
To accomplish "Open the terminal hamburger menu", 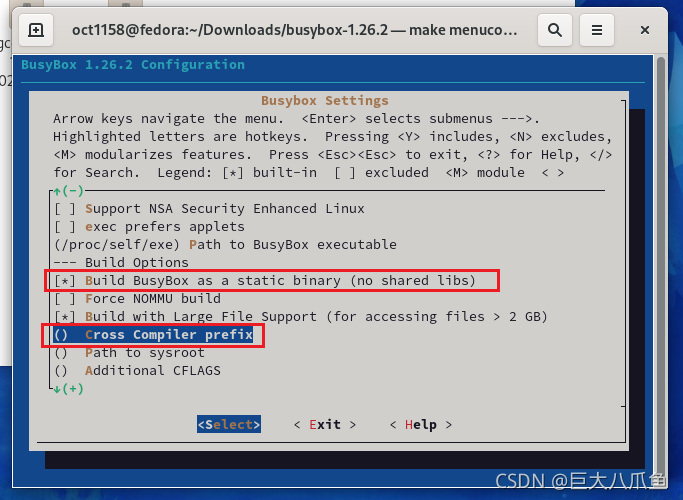I will pyautogui.click(x=597, y=30).
